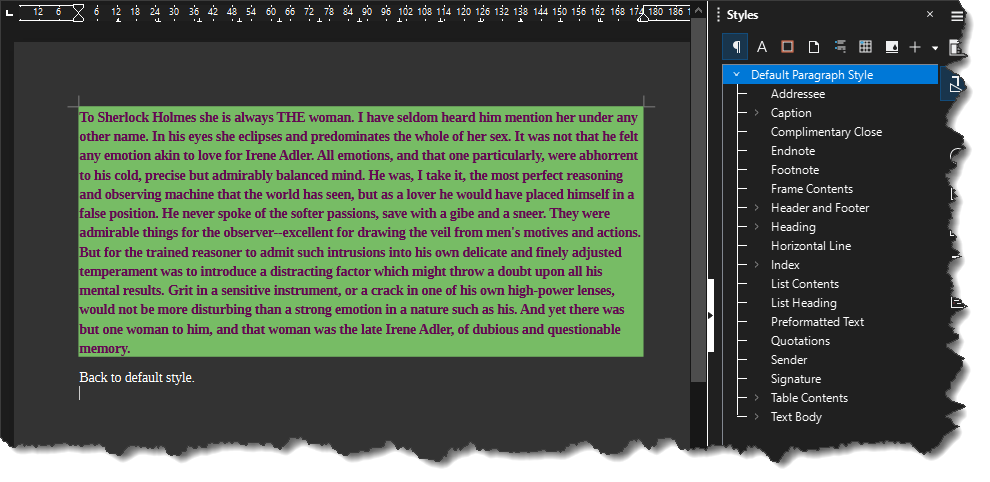Select the Addressee style
The image size is (990, 482).
798,93
